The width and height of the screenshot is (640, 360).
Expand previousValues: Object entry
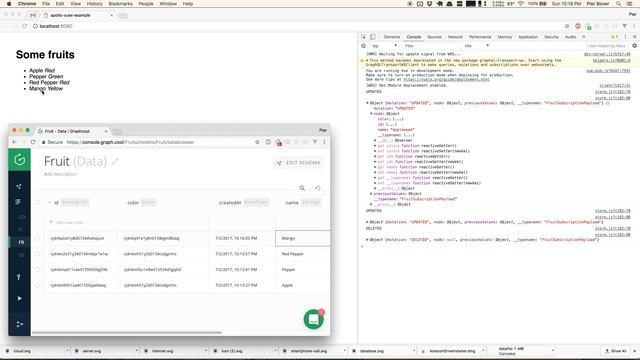371,194
